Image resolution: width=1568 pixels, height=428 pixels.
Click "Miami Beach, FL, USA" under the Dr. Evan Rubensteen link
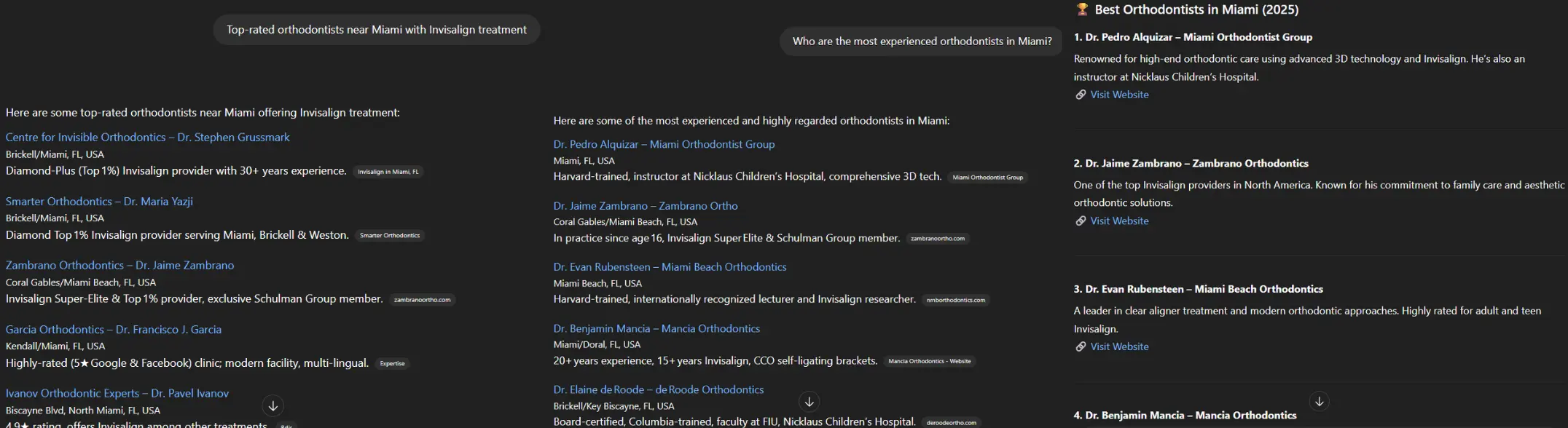click(597, 283)
